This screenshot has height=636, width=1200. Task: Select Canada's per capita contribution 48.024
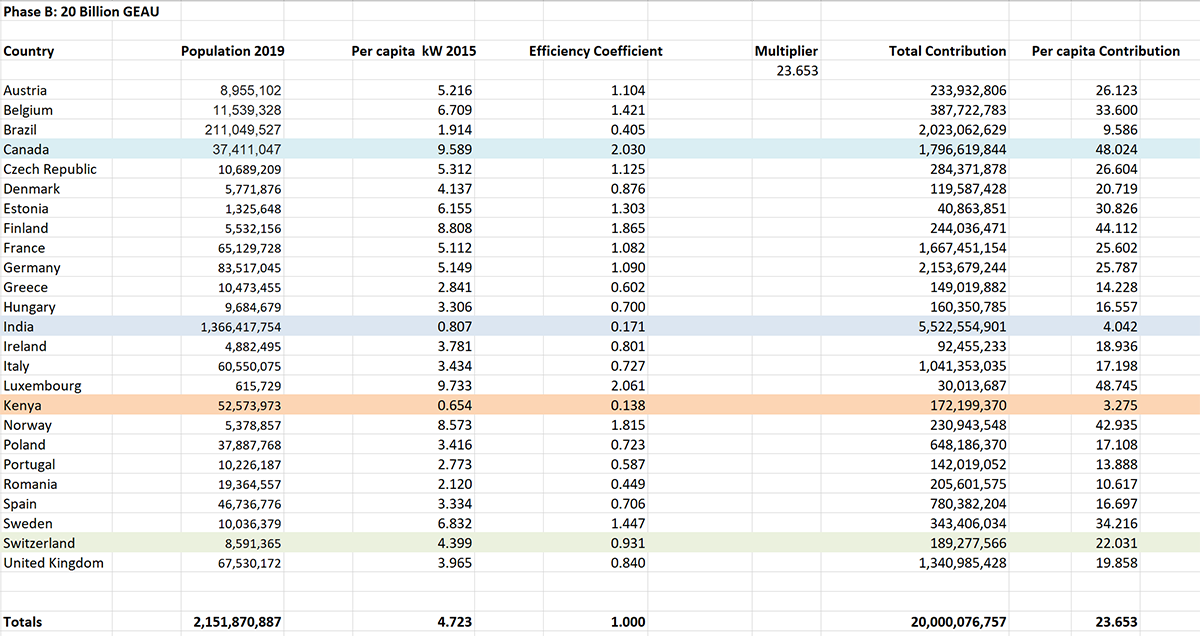click(1116, 149)
